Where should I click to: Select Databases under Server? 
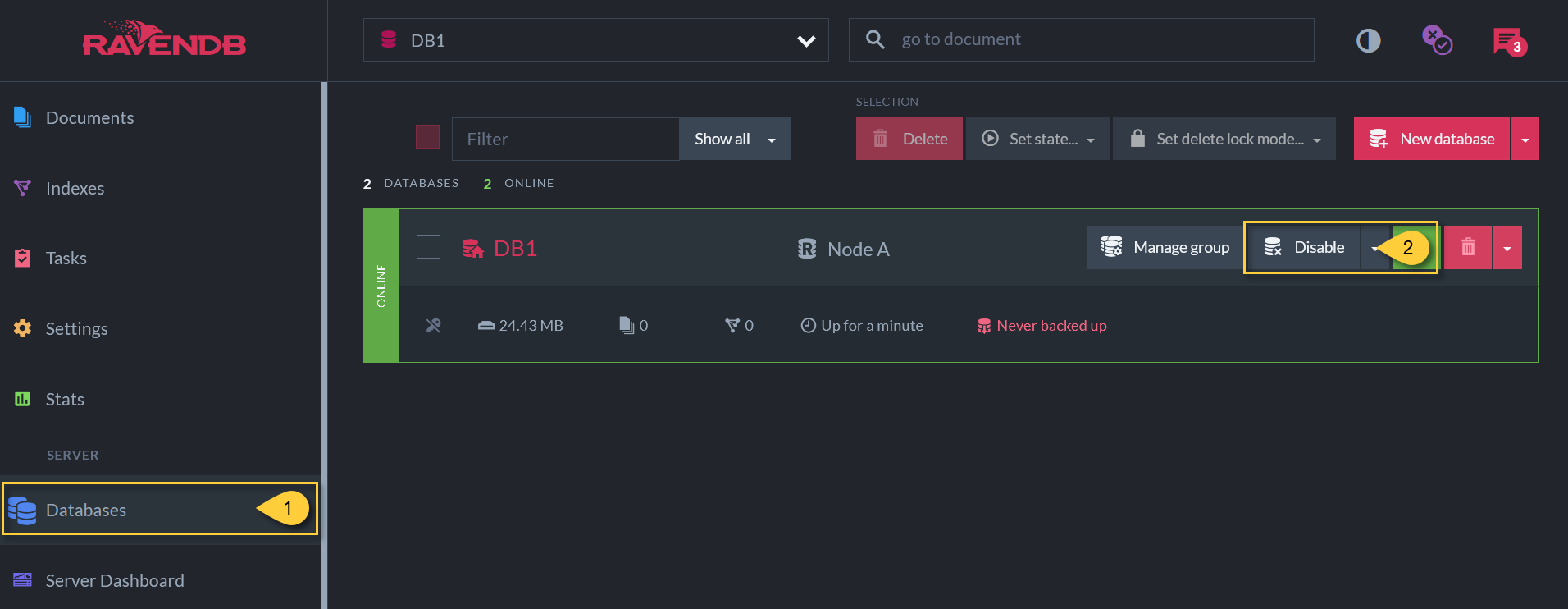160,510
